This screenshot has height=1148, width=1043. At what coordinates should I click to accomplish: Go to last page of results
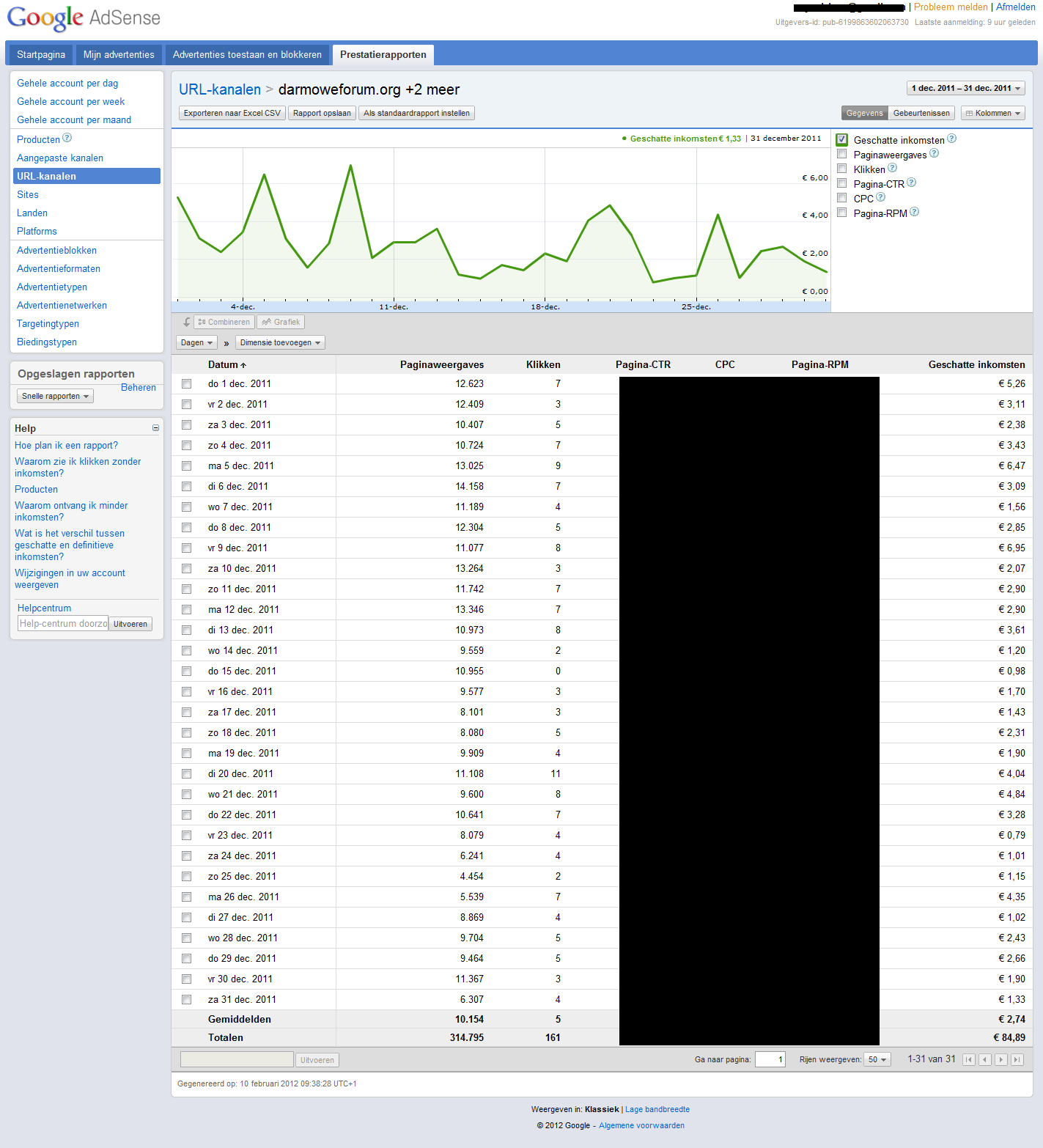[x=1017, y=1059]
